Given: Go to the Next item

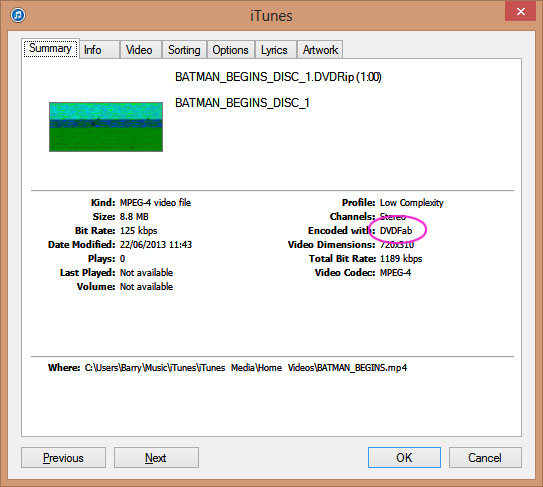Looking at the screenshot, I should pos(156,458).
